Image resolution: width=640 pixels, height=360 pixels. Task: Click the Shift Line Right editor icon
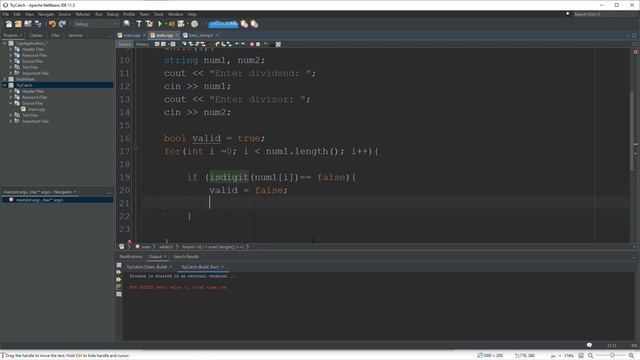243,44
